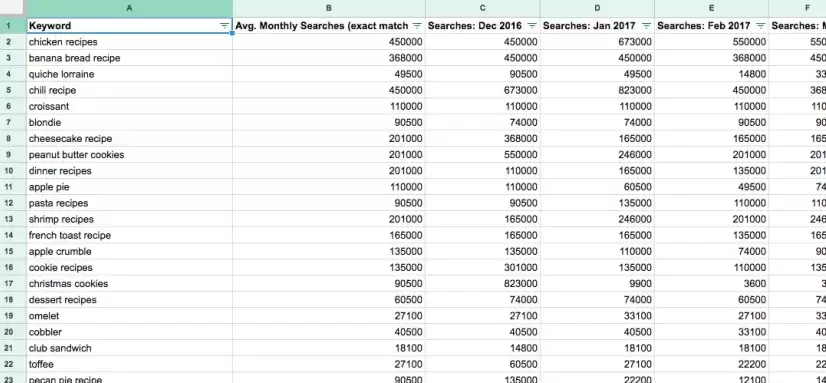Click 9900 in christmas cookies row
826x383 pixels.
[597, 283]
